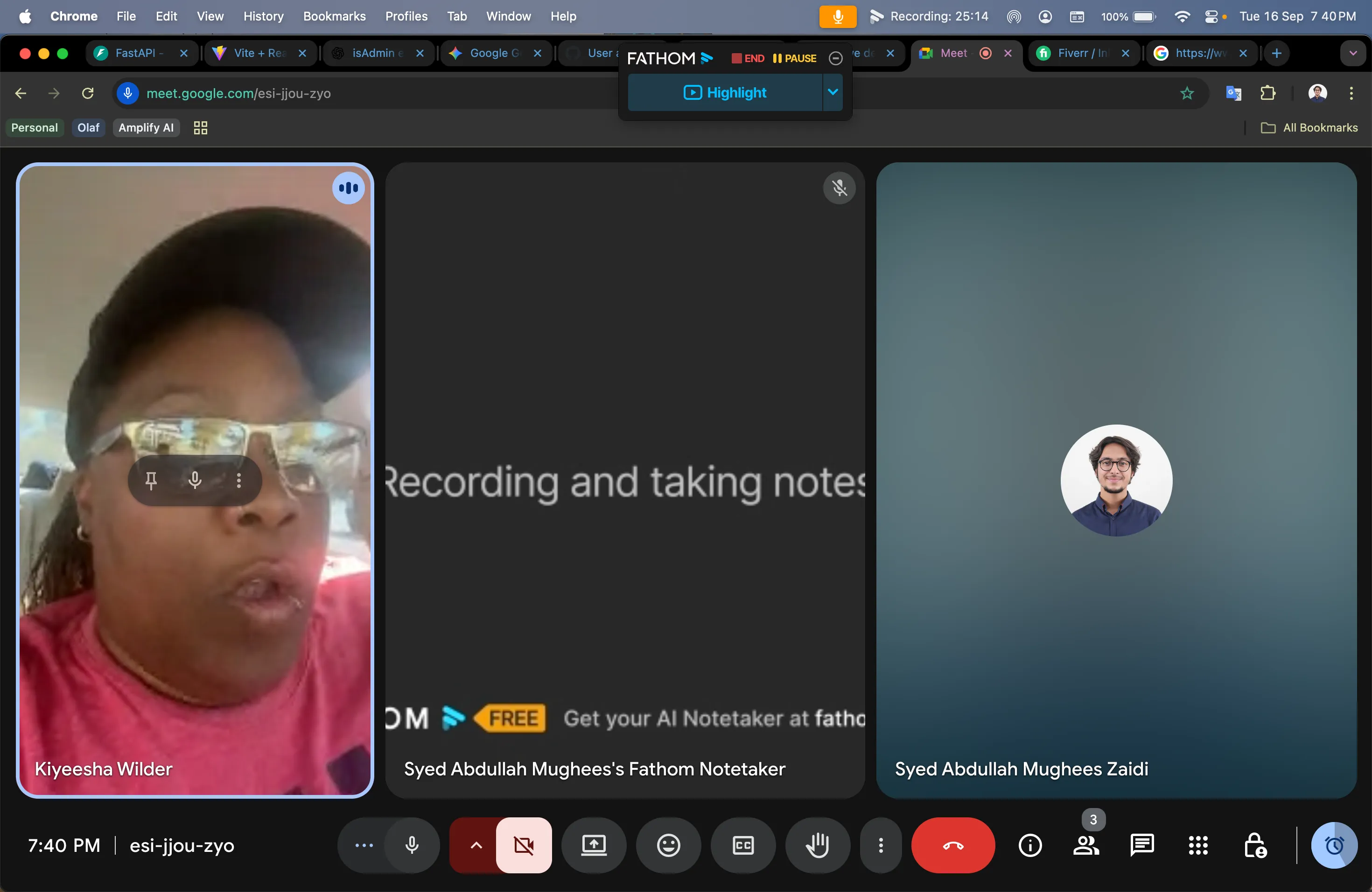Expand the Fathom Highlight dropdown
Image resolution: width=1372 pixels, height=892 pixels.
pyautogui.click(x=833, y=92)
